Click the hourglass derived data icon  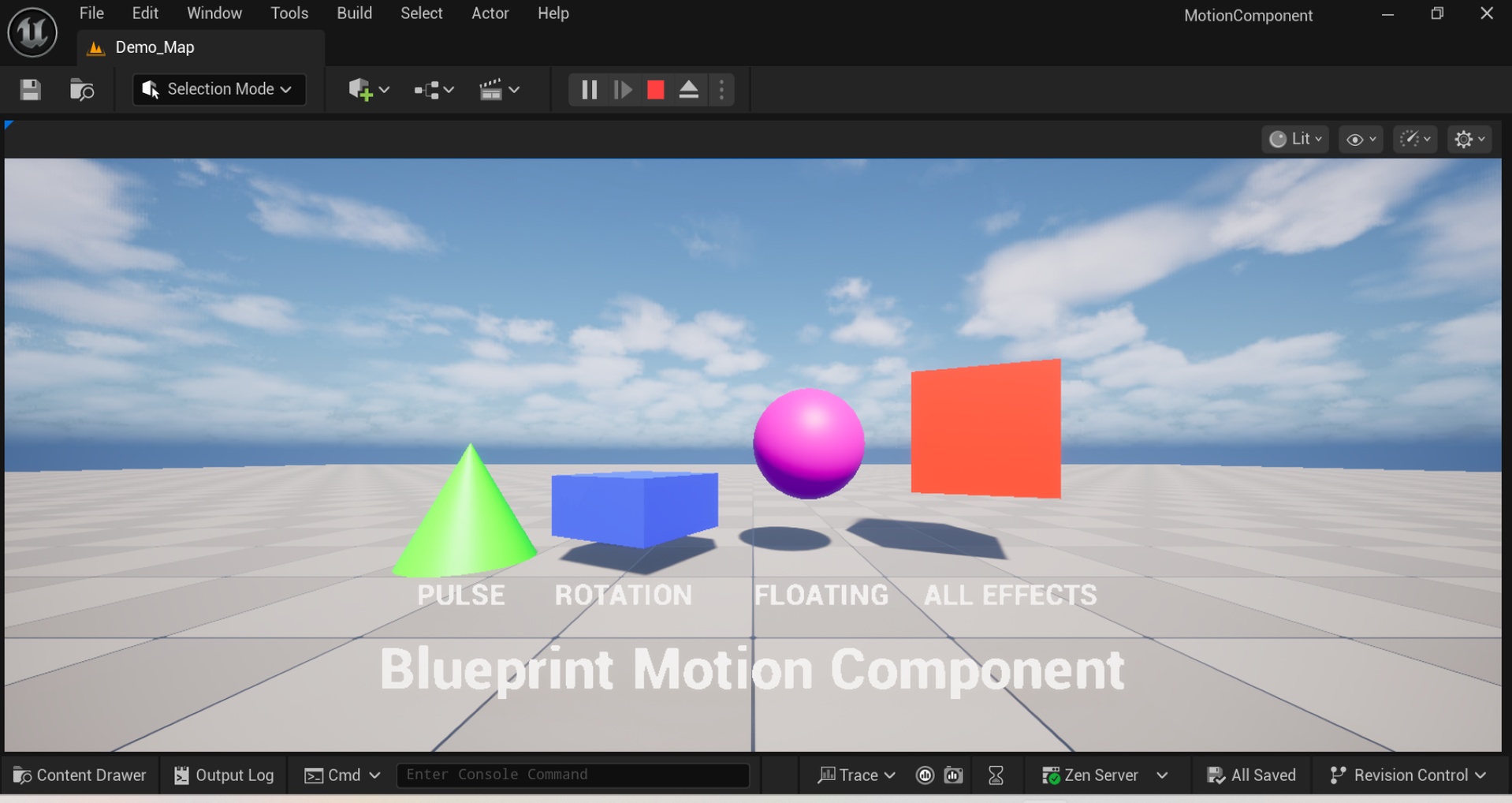(996, 775)
